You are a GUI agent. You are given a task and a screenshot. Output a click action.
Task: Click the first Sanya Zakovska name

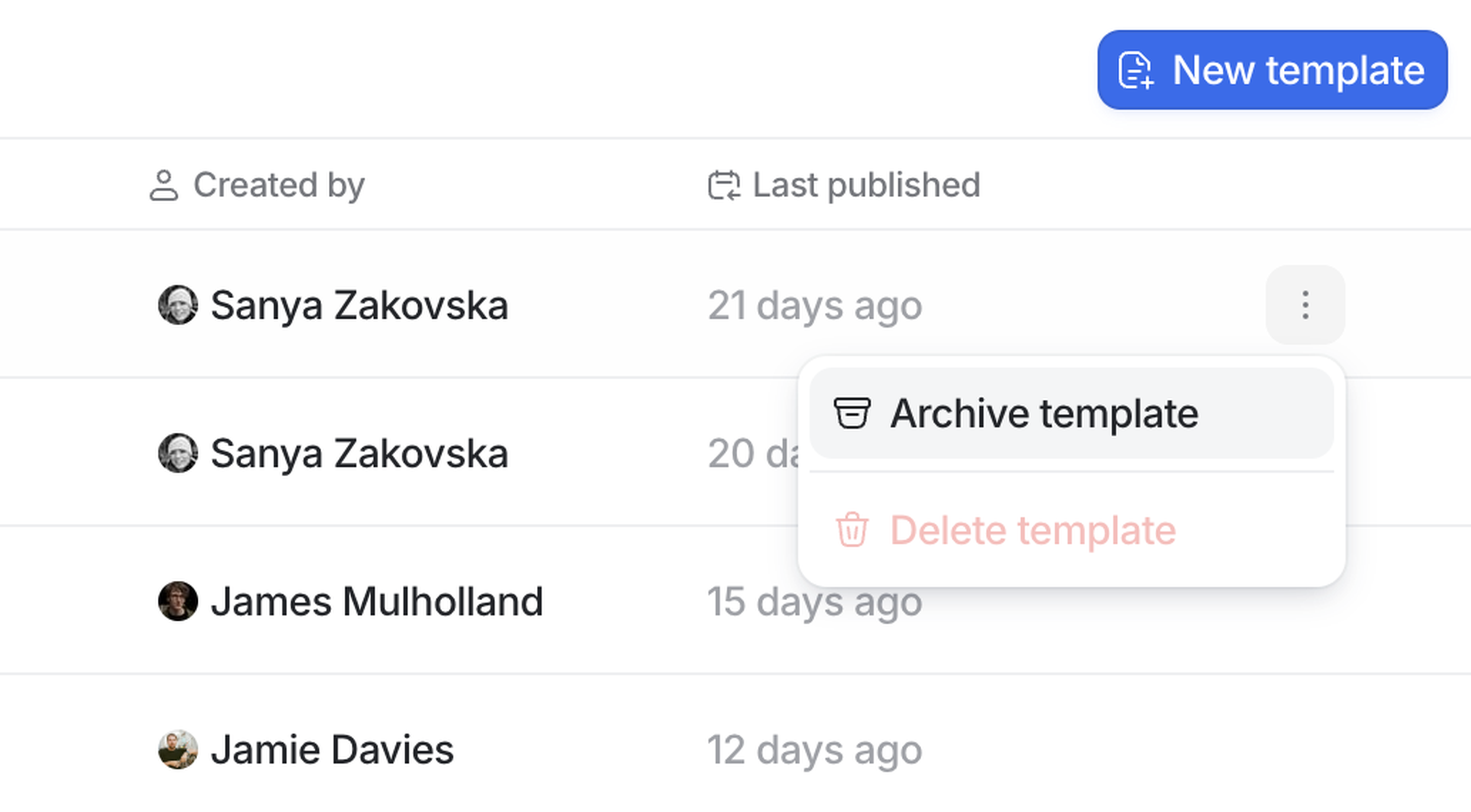359,305
